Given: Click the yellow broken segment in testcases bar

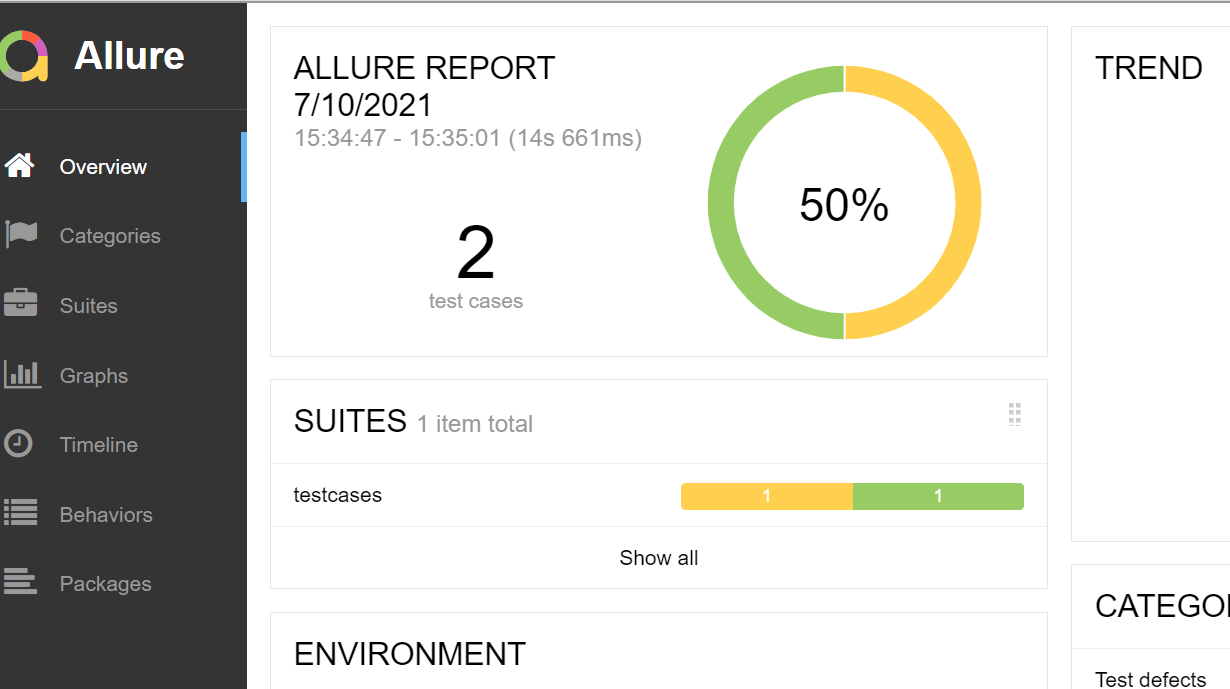Looking at the screenshot, I should 766,496.
